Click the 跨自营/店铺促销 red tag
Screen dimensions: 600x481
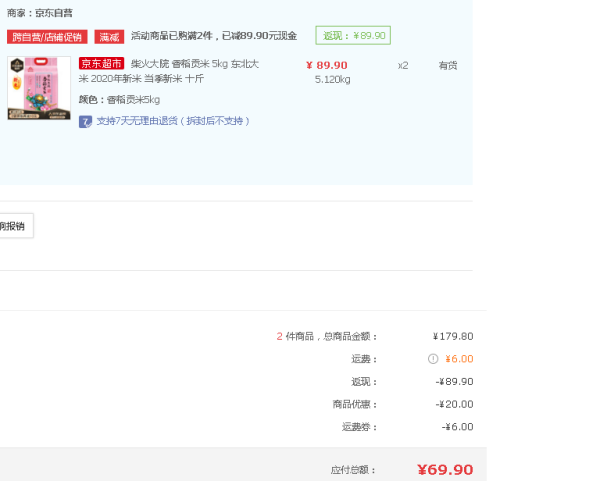[x=47, y=37]
